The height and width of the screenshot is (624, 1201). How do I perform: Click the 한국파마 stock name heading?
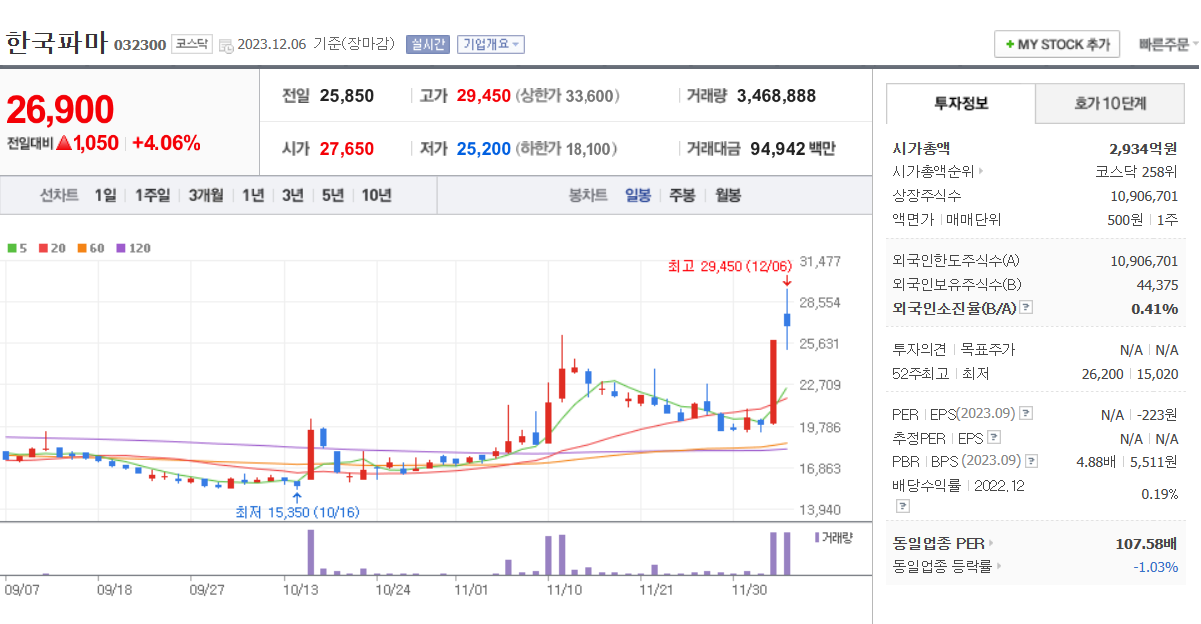[x=56, y=44]
